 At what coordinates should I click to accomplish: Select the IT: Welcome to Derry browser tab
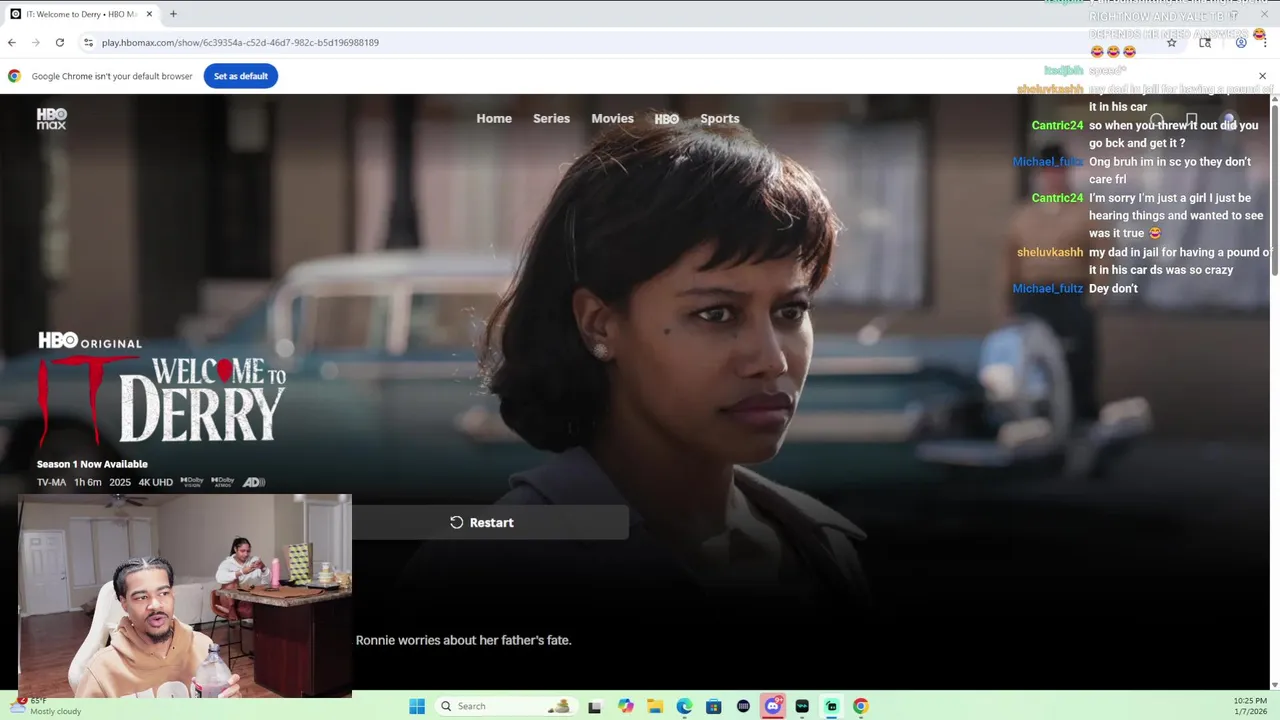[80, 14]
